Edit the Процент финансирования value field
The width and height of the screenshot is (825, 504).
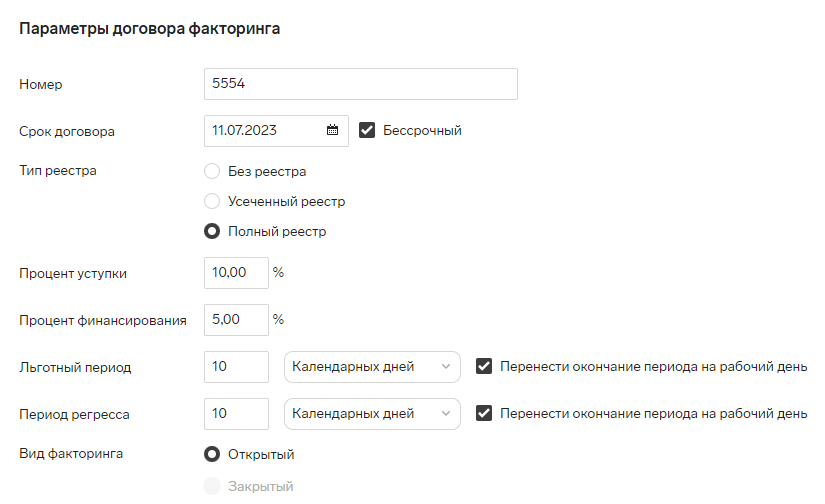[236, 319]
